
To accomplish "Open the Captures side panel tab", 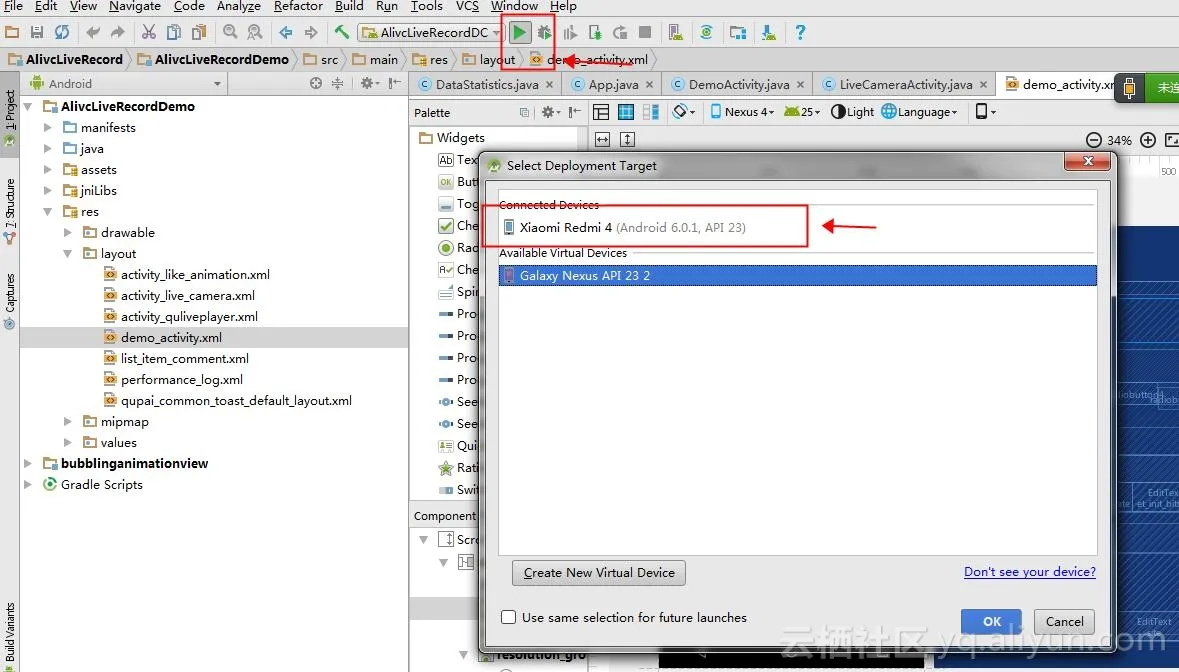I will pos(10,301).
